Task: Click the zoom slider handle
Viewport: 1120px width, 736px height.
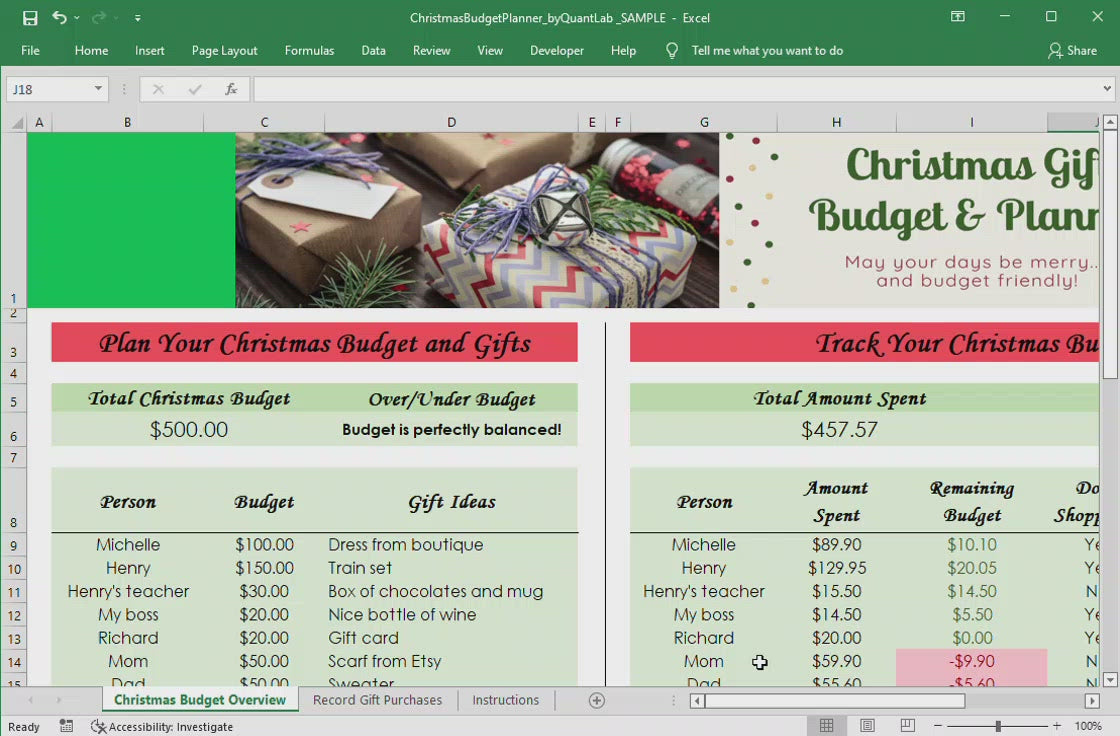Action: (x=998, y=726)
